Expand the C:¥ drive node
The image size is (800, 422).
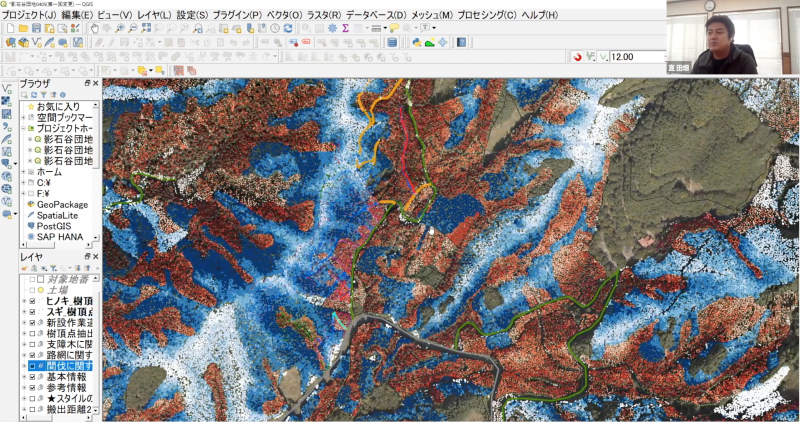coord(23,183)
